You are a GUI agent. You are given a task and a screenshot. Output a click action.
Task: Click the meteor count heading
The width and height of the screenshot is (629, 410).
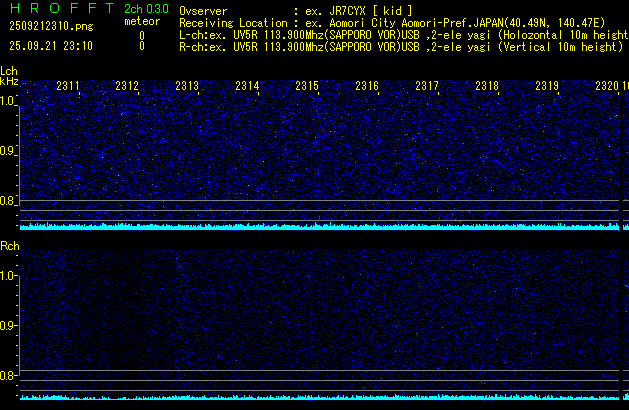141,21
